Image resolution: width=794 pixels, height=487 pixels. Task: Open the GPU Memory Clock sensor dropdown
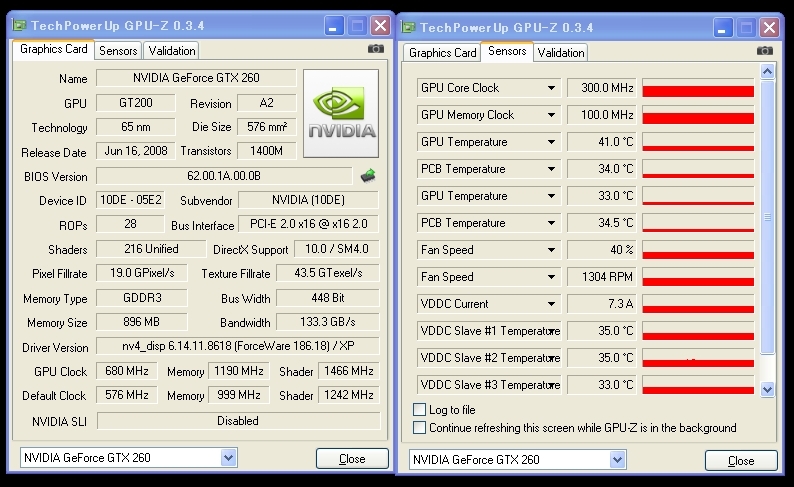(551, 115)
